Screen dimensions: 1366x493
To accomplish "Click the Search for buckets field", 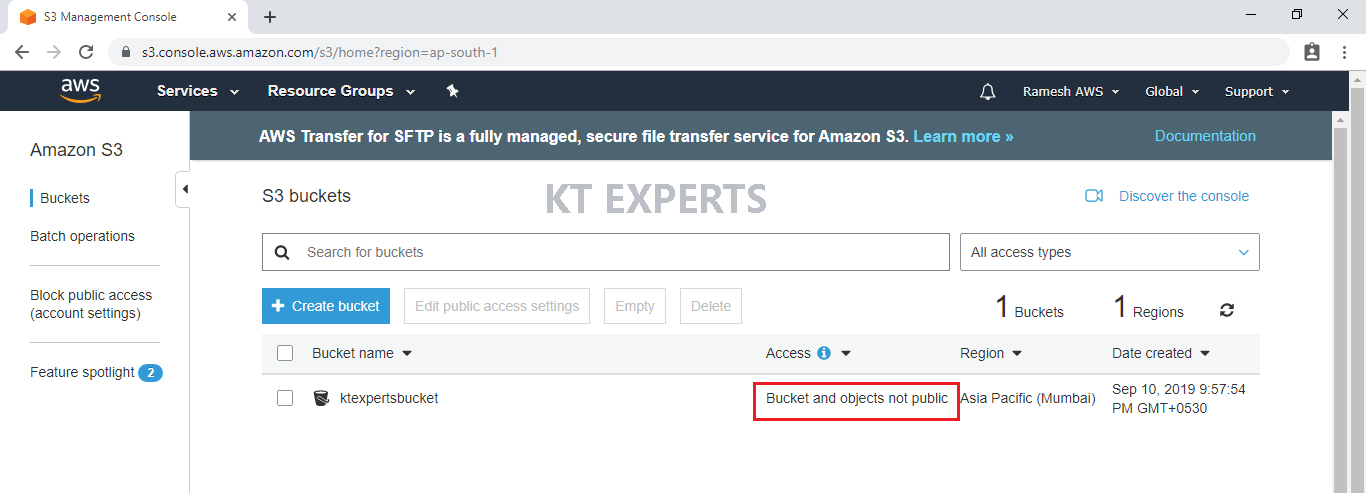I will click(x=606, y=252).
